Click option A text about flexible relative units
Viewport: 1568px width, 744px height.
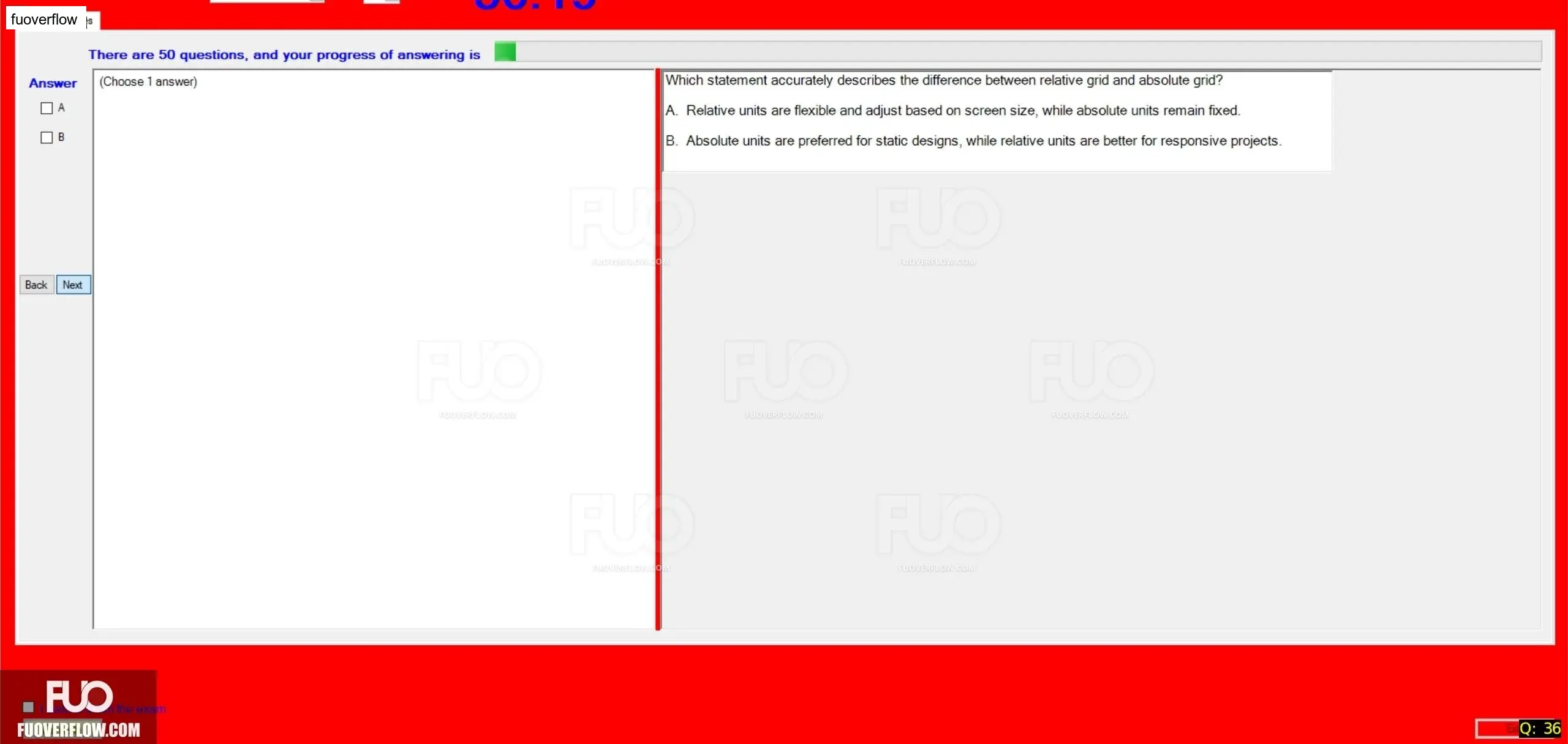point(953,111)
